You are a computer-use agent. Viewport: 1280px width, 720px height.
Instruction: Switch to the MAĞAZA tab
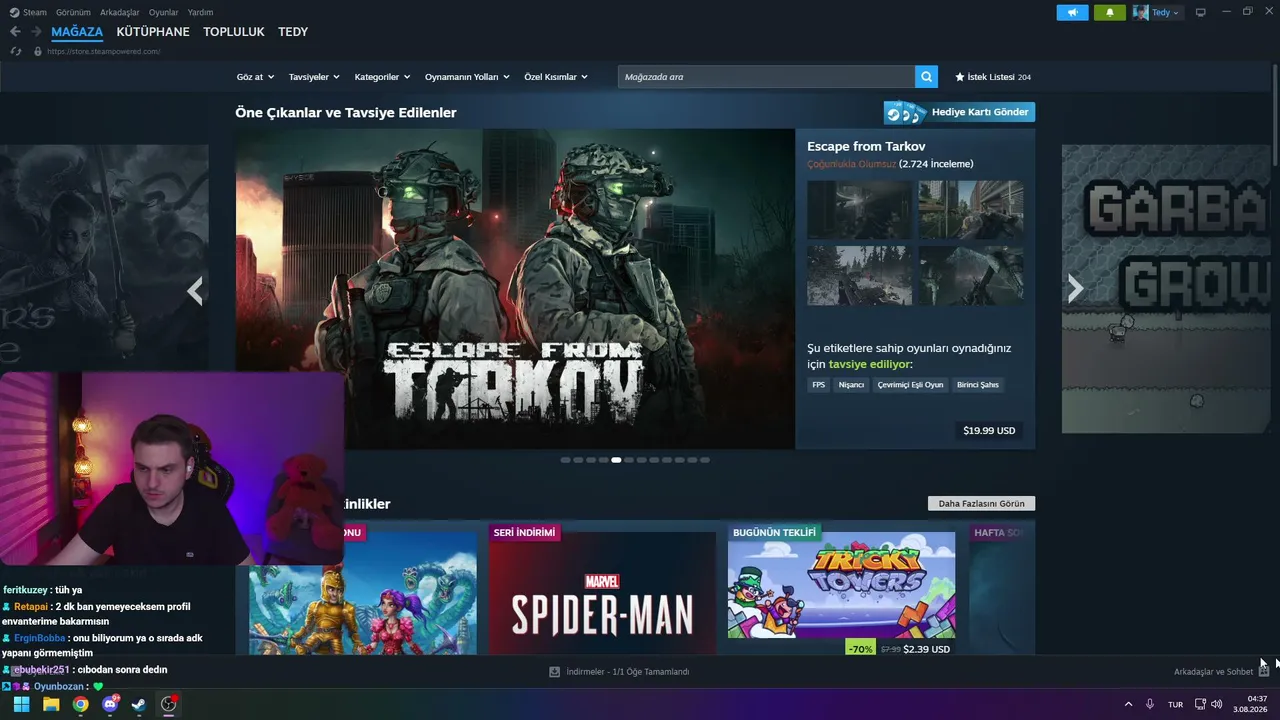[77, 32]
